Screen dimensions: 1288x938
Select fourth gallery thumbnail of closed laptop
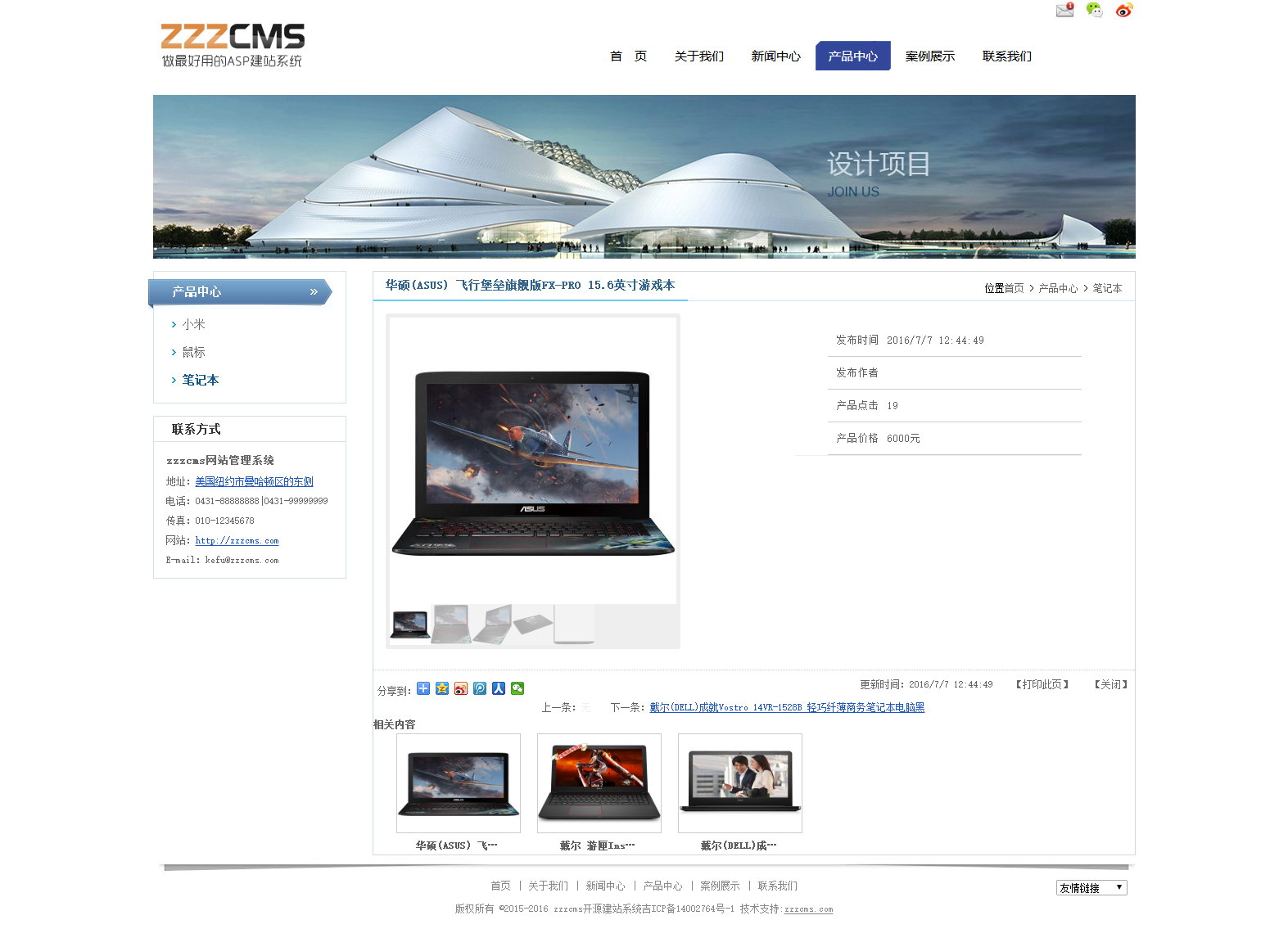(533, 625)
